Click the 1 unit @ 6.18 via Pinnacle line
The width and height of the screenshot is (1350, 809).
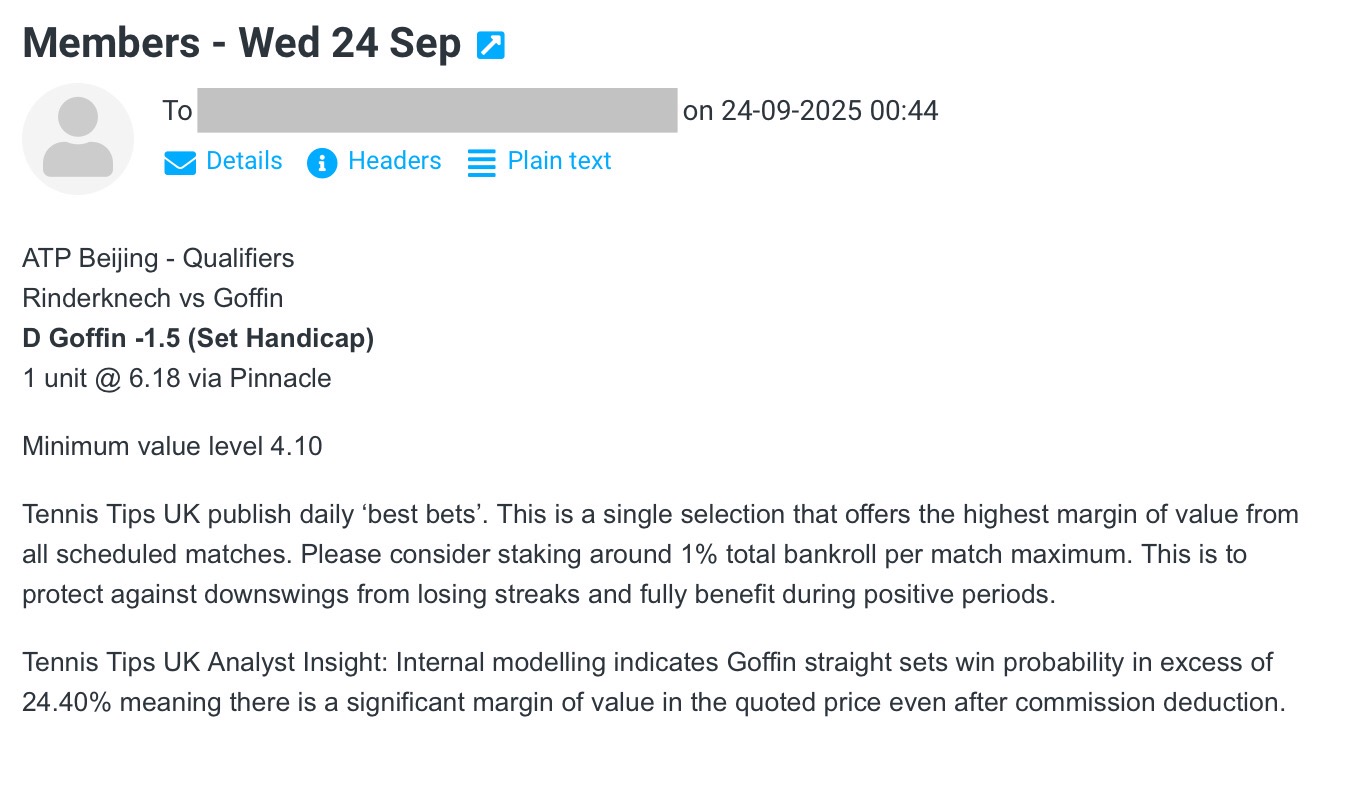(176, 378)
